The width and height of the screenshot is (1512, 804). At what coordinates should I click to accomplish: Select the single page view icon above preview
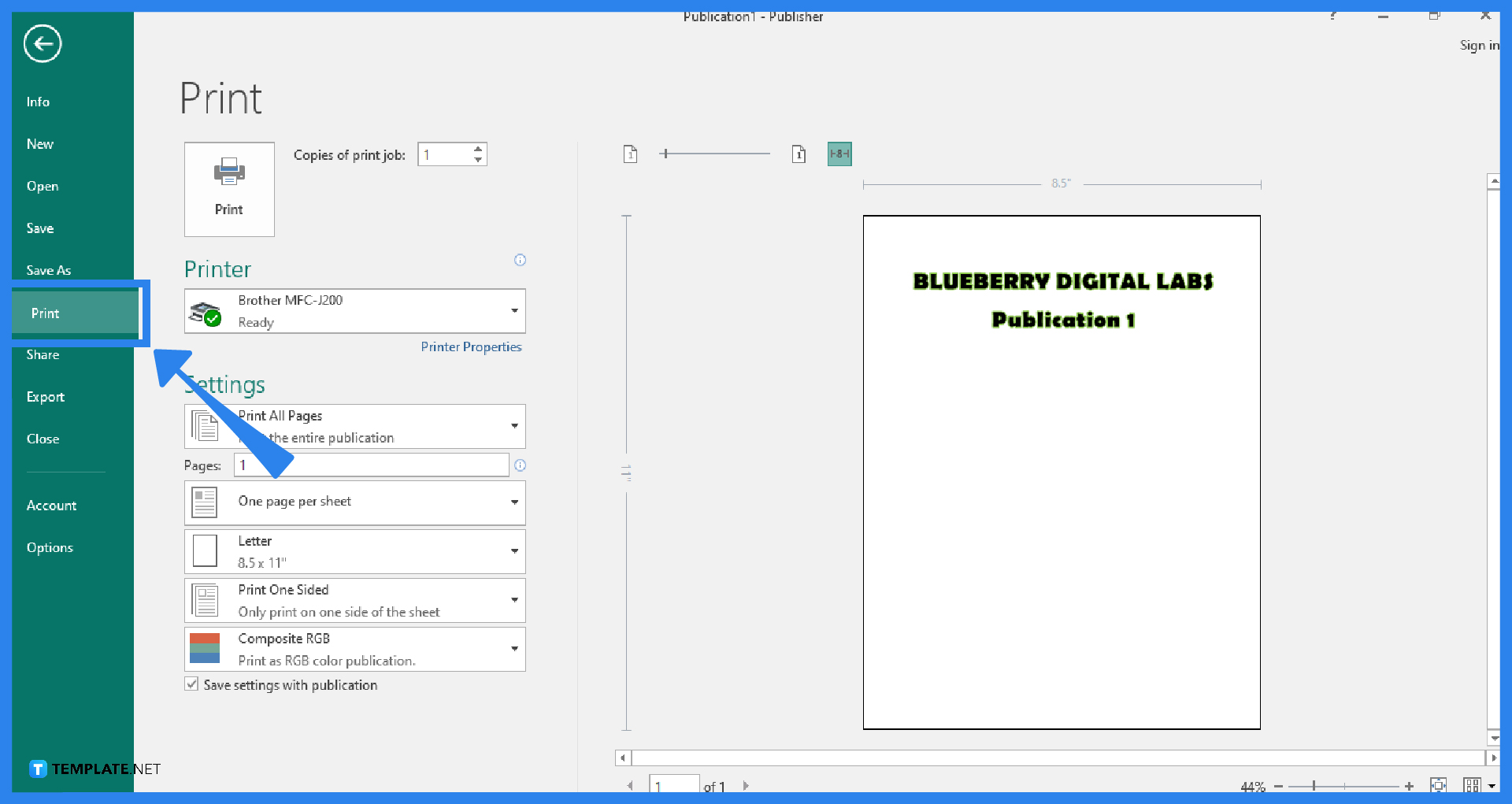click(799, 154)
